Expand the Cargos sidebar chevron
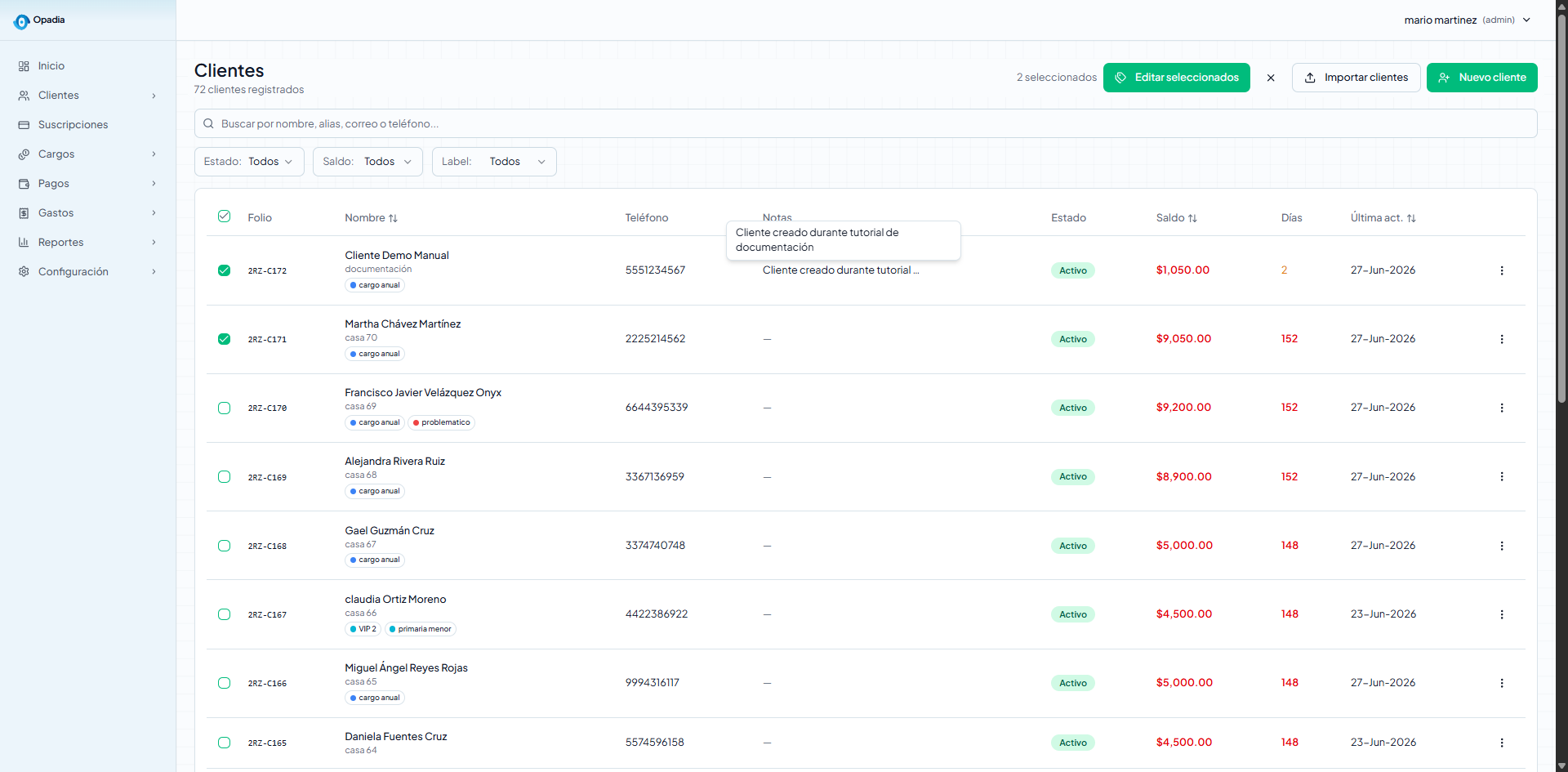 coord(154,154)
